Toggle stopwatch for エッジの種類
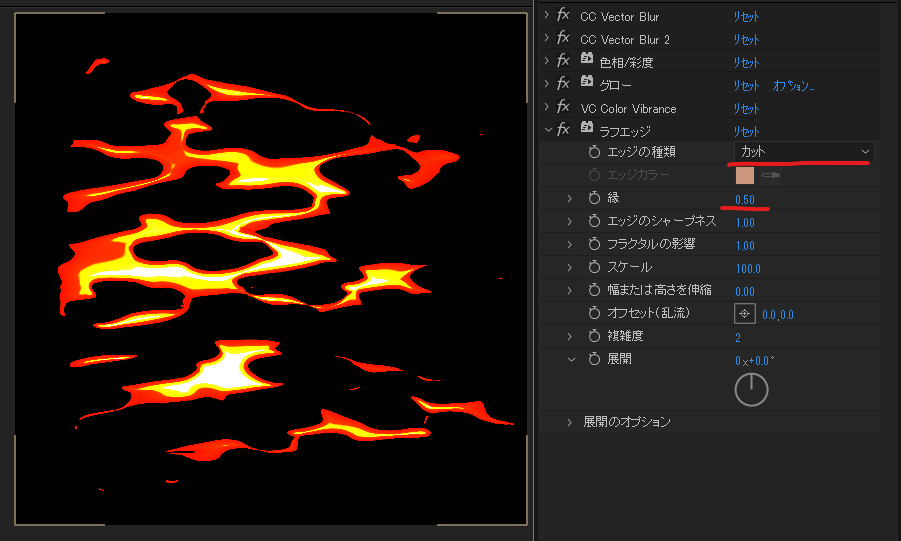This screenshot has width=901, height=541. pos(594,152)
